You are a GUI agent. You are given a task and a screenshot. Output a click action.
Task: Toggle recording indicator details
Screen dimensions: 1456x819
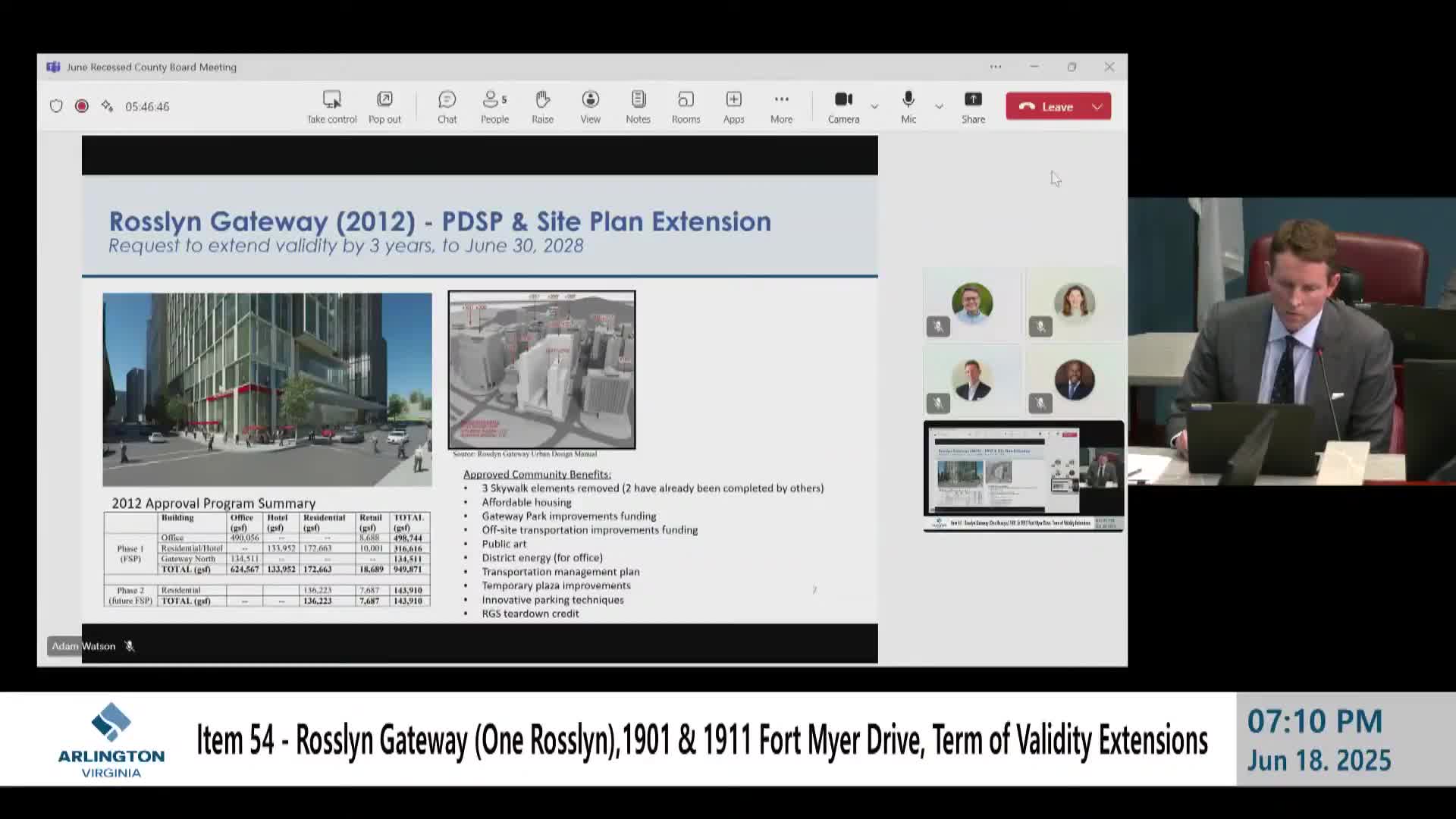click(x=81, y=106)
